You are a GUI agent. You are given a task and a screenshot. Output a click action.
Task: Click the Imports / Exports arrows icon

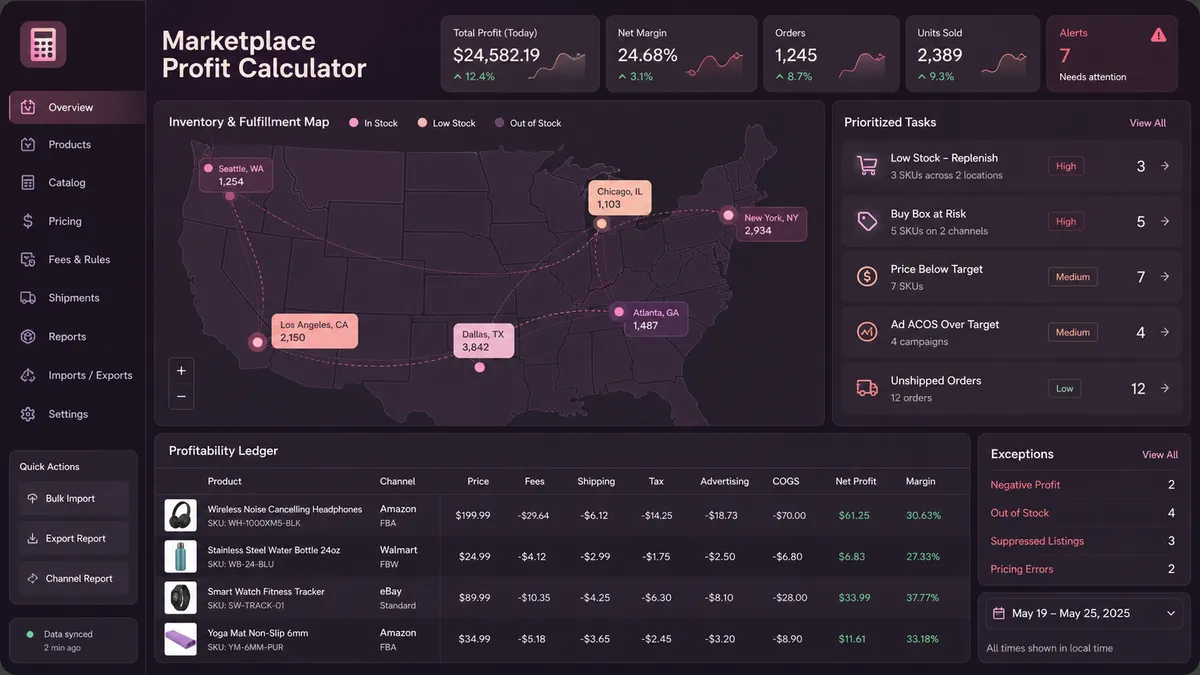click(28, 375)
